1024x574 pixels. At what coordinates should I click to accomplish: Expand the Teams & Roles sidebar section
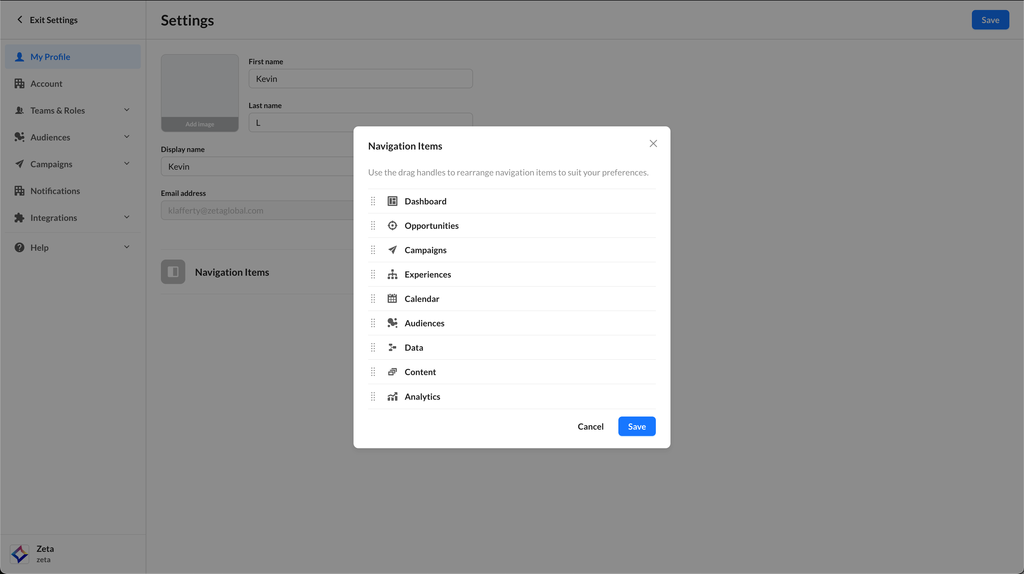pyautogui.click(x=126, y=110)
